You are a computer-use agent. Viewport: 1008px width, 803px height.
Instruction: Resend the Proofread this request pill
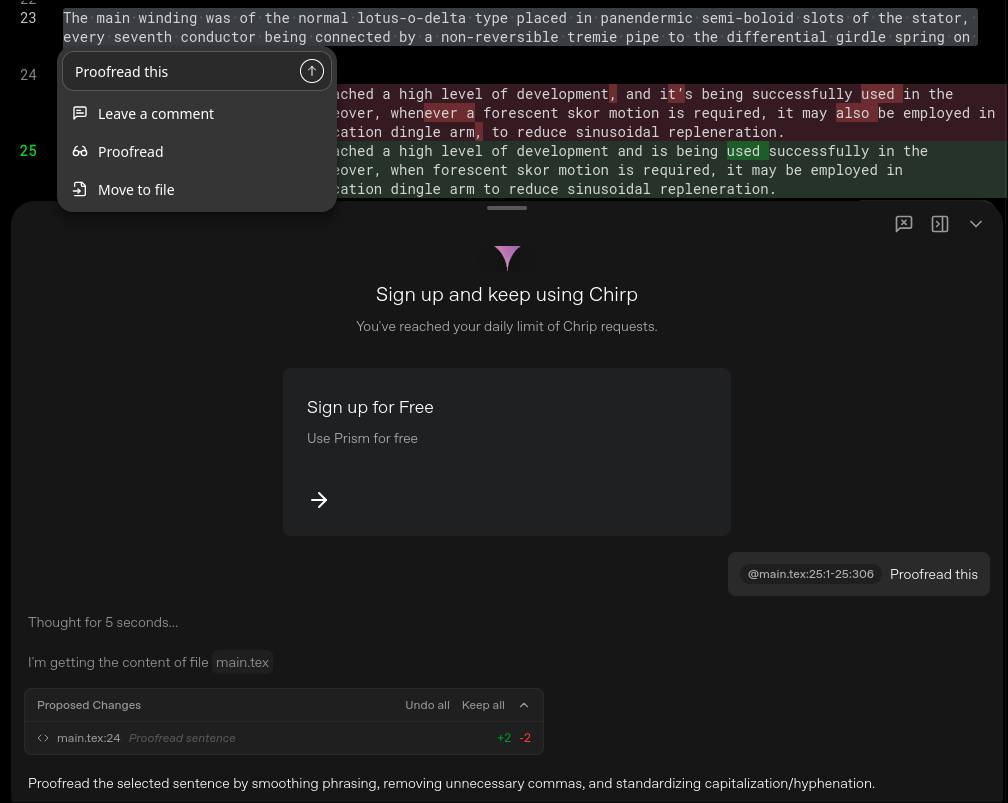(933, 574)
